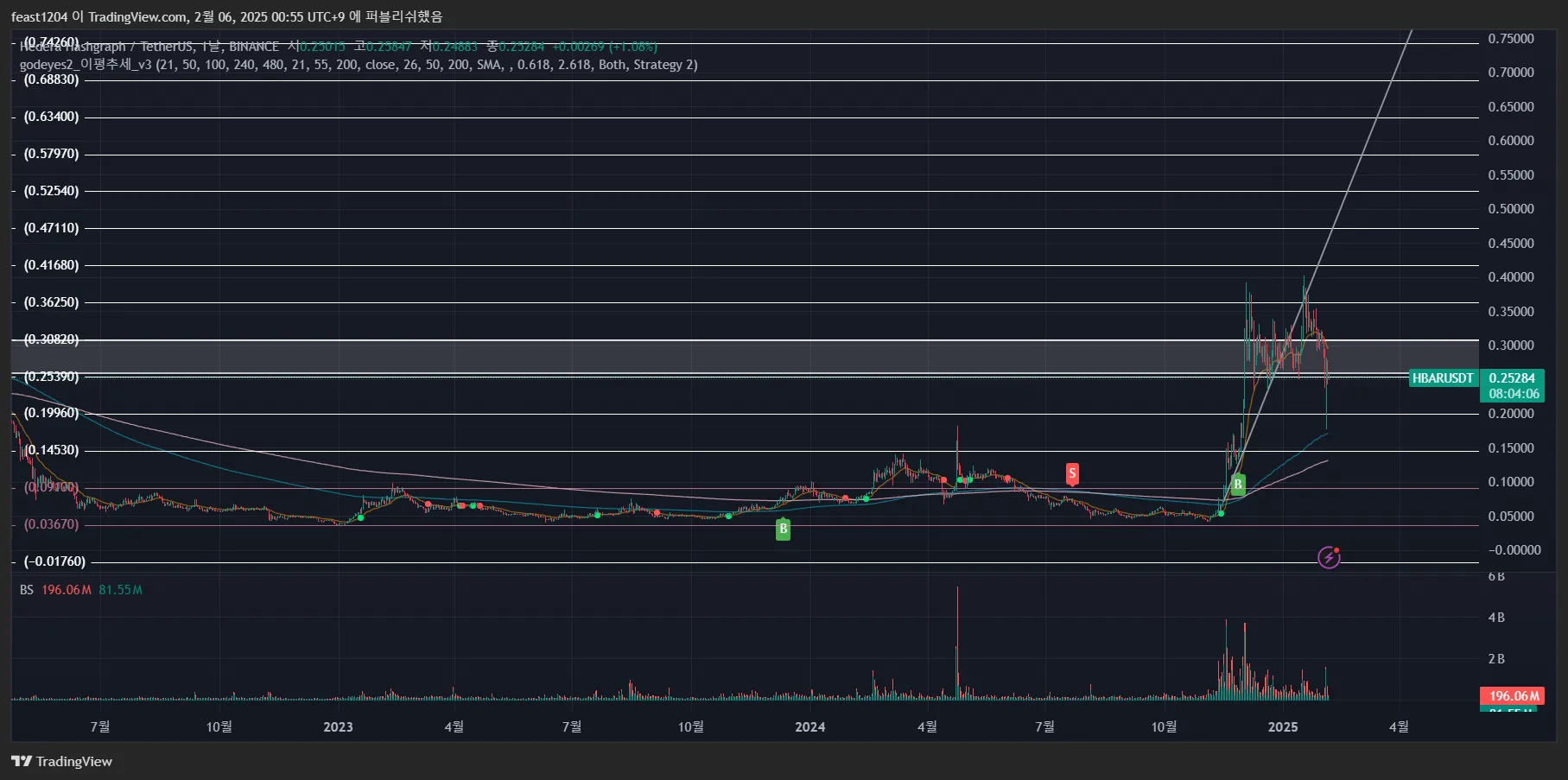Click the 2023 label on the time axis
Screen dimensions: 1568x780
coord(338,727)
